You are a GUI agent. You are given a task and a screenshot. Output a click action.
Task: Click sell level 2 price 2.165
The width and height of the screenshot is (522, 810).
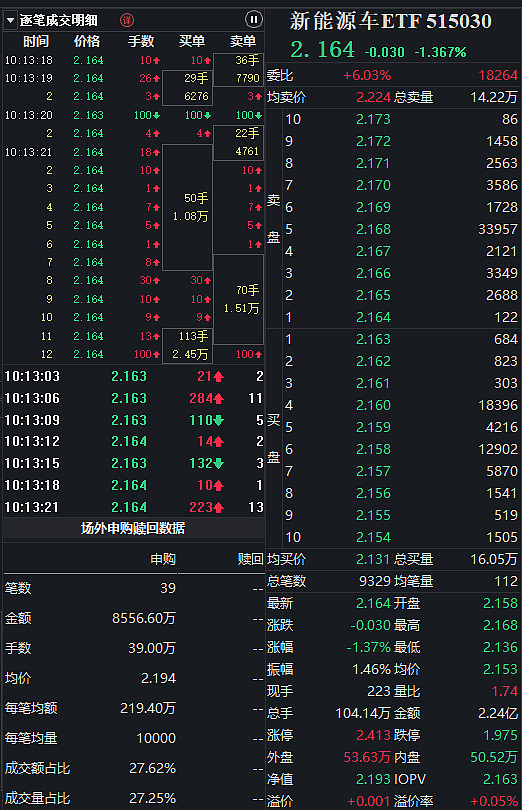click(x=373, y=295)
